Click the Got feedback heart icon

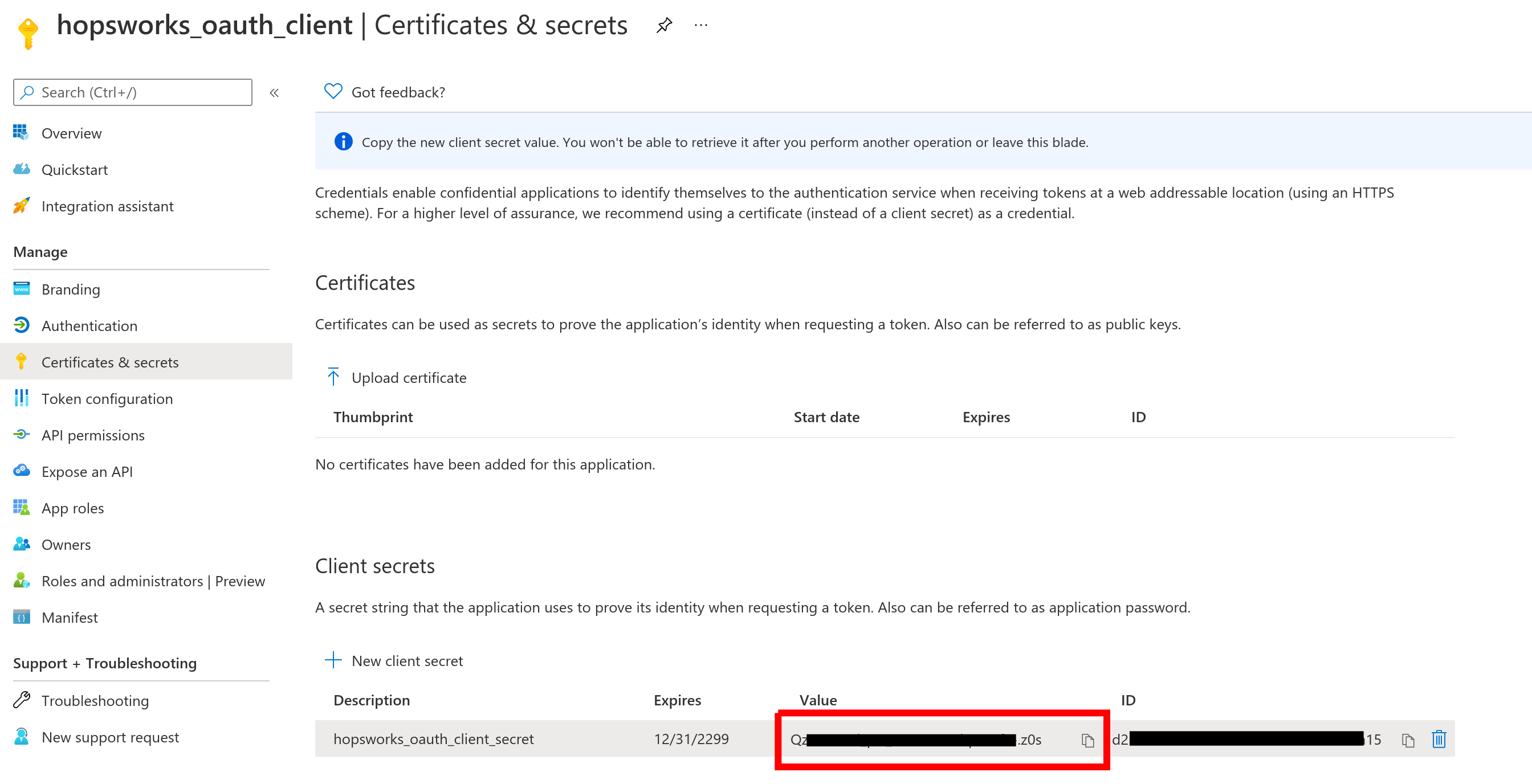(x=333, y=91)
